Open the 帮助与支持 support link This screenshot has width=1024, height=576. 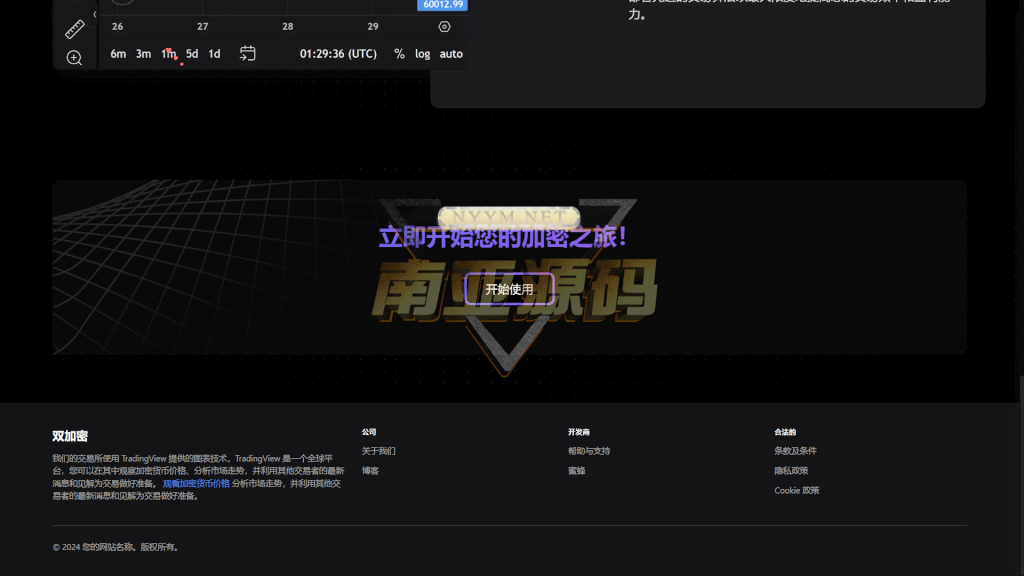589,451
